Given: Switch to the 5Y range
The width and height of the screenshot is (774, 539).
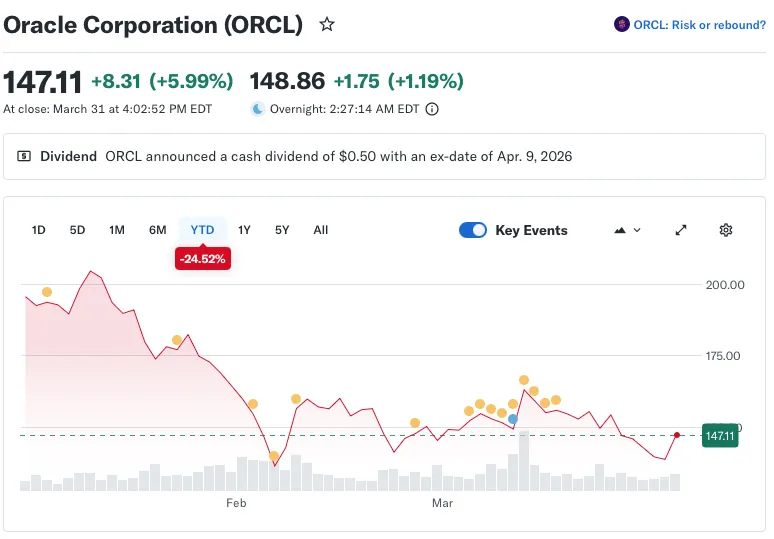Looking at the screenshot, I should click(x=282, y=230).
